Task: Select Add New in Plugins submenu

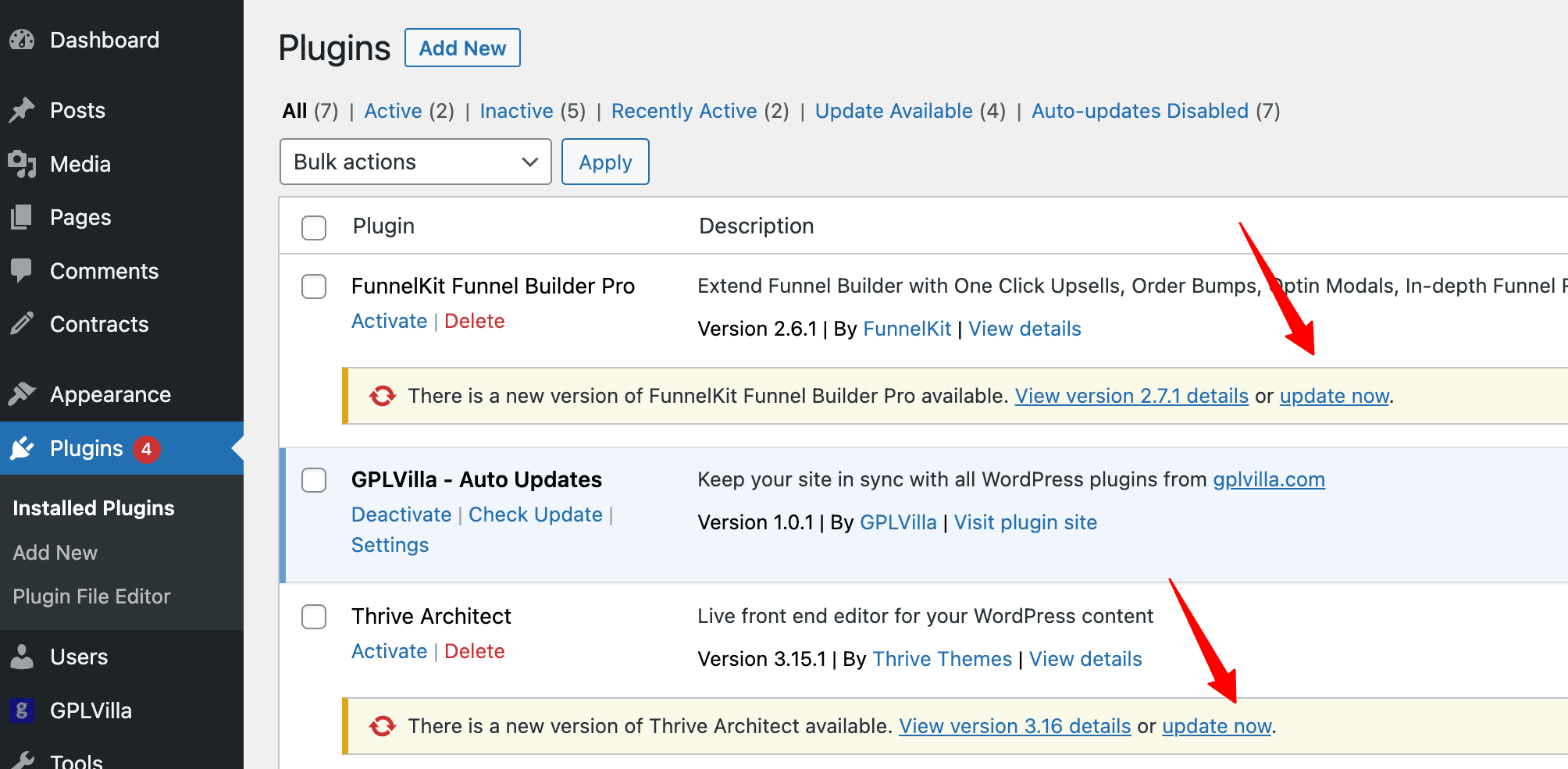Action: click(55, 553)
